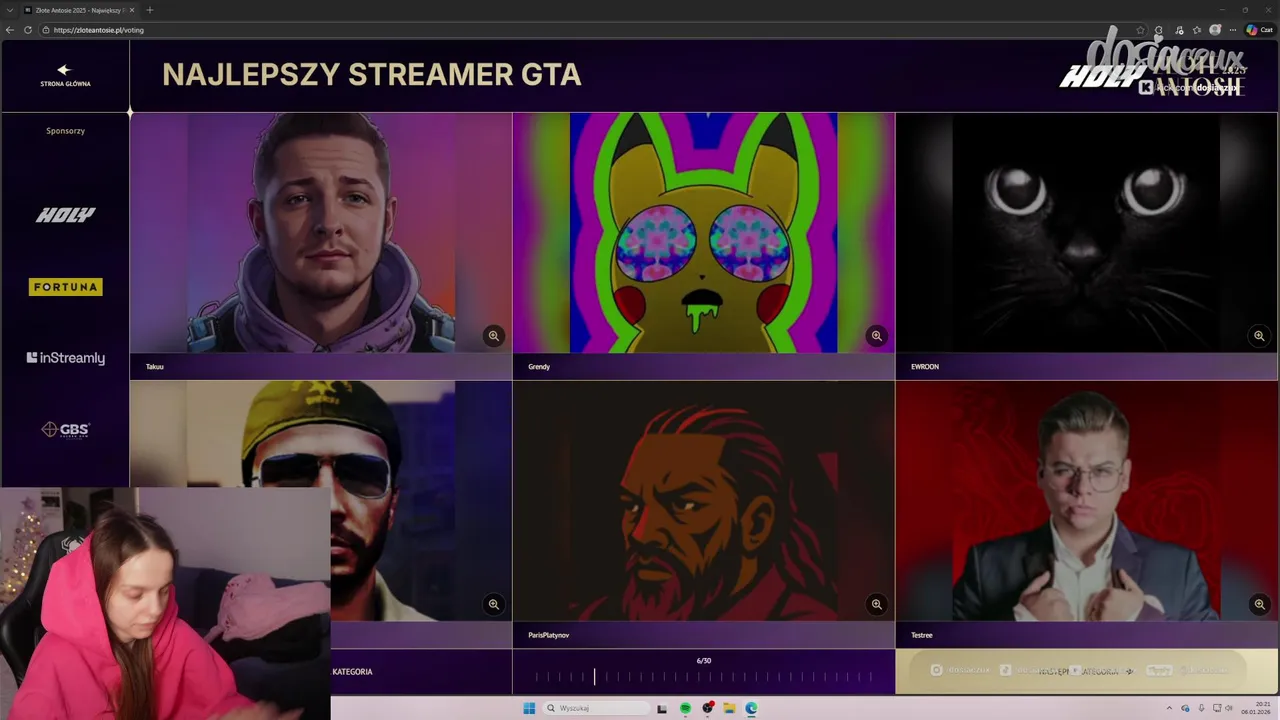Click the back arrow above STRONA GŁÓWNA

coord(65,70)
